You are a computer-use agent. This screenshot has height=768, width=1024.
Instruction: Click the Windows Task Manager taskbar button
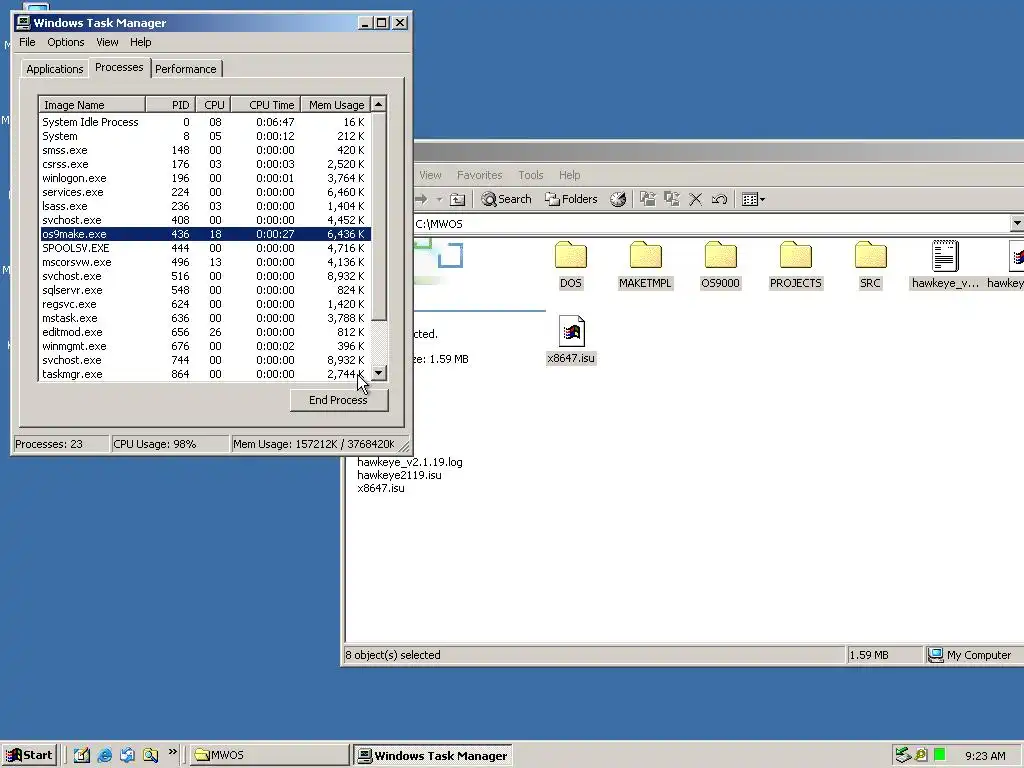(433, 755)
